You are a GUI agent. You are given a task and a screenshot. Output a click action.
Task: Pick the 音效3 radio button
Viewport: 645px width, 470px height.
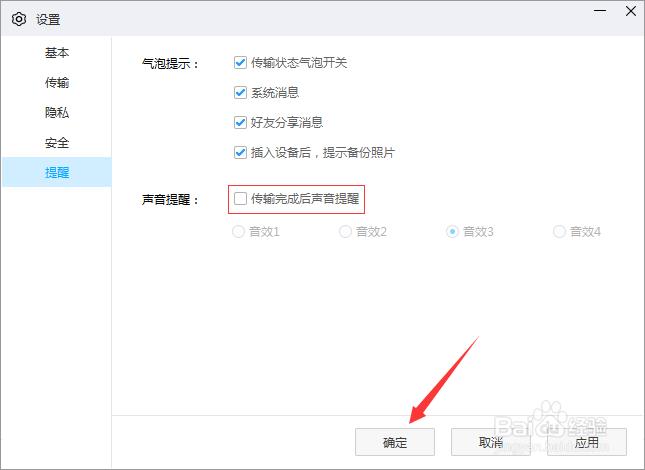click(x=452, y=232)
